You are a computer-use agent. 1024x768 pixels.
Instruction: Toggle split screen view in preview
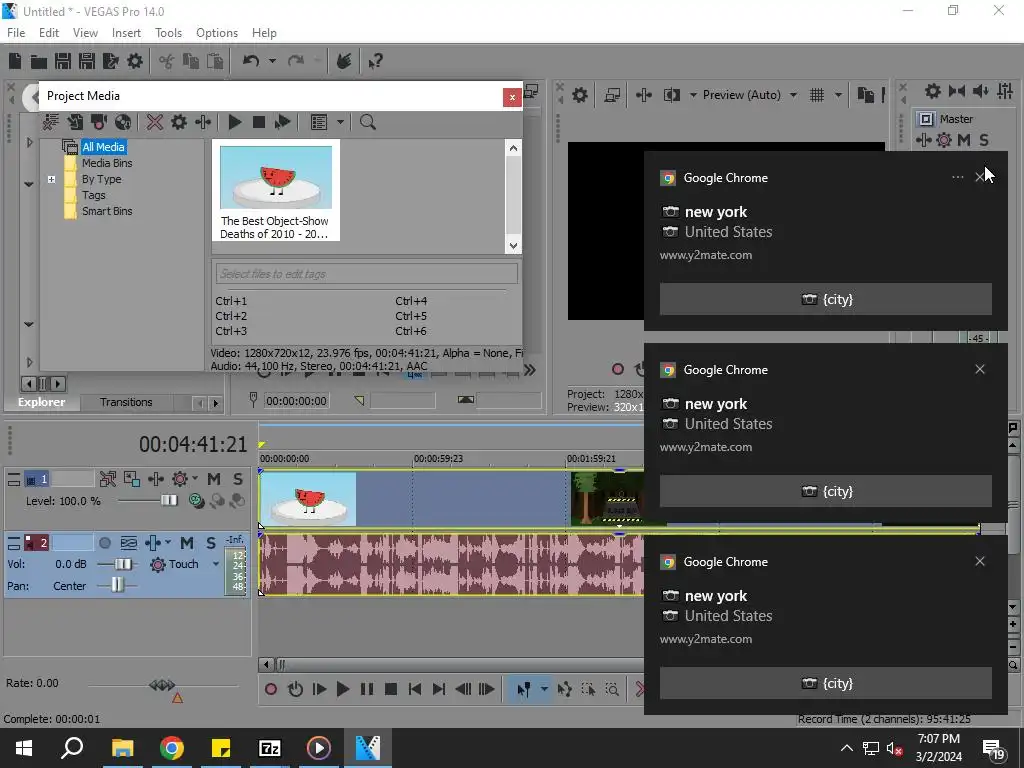click(672, 95)
